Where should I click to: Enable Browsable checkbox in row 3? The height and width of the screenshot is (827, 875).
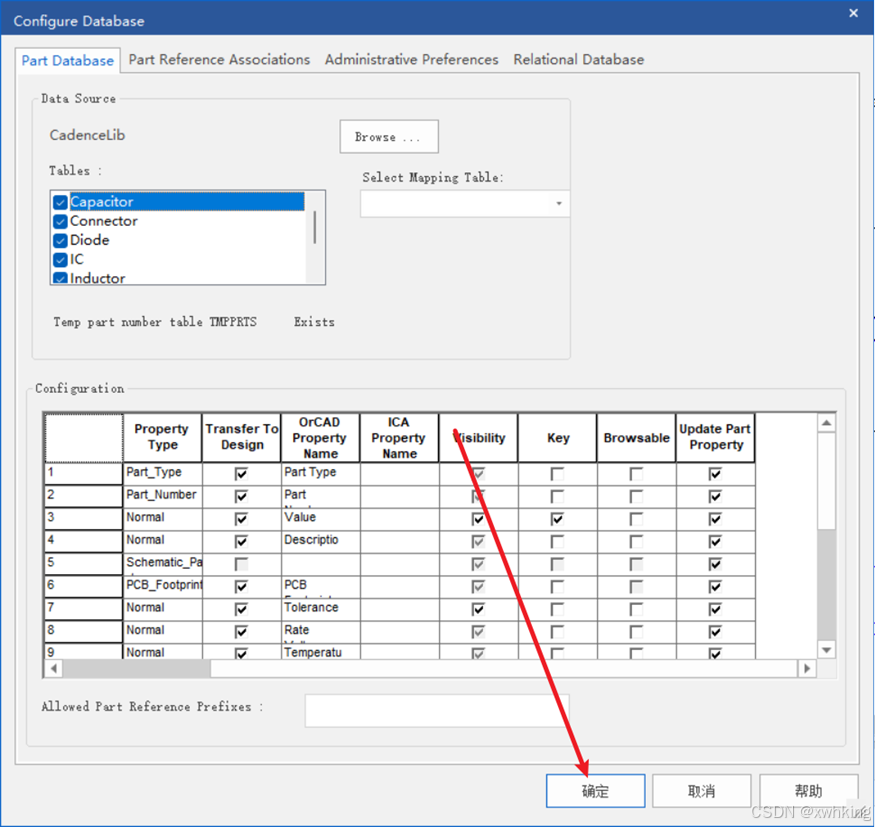(636, 519)
